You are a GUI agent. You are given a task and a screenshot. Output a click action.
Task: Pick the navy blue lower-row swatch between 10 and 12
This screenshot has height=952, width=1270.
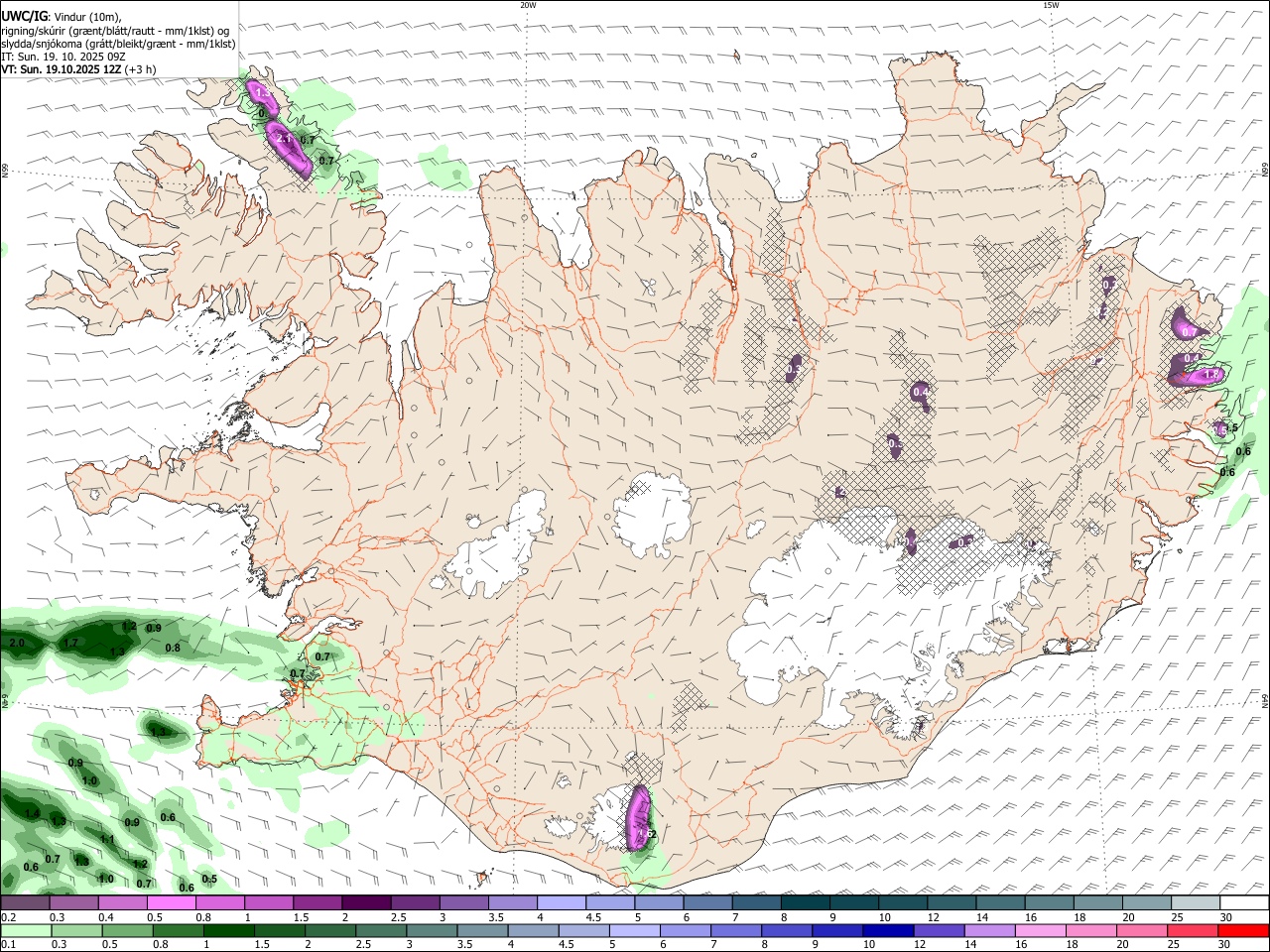point(887,930)
